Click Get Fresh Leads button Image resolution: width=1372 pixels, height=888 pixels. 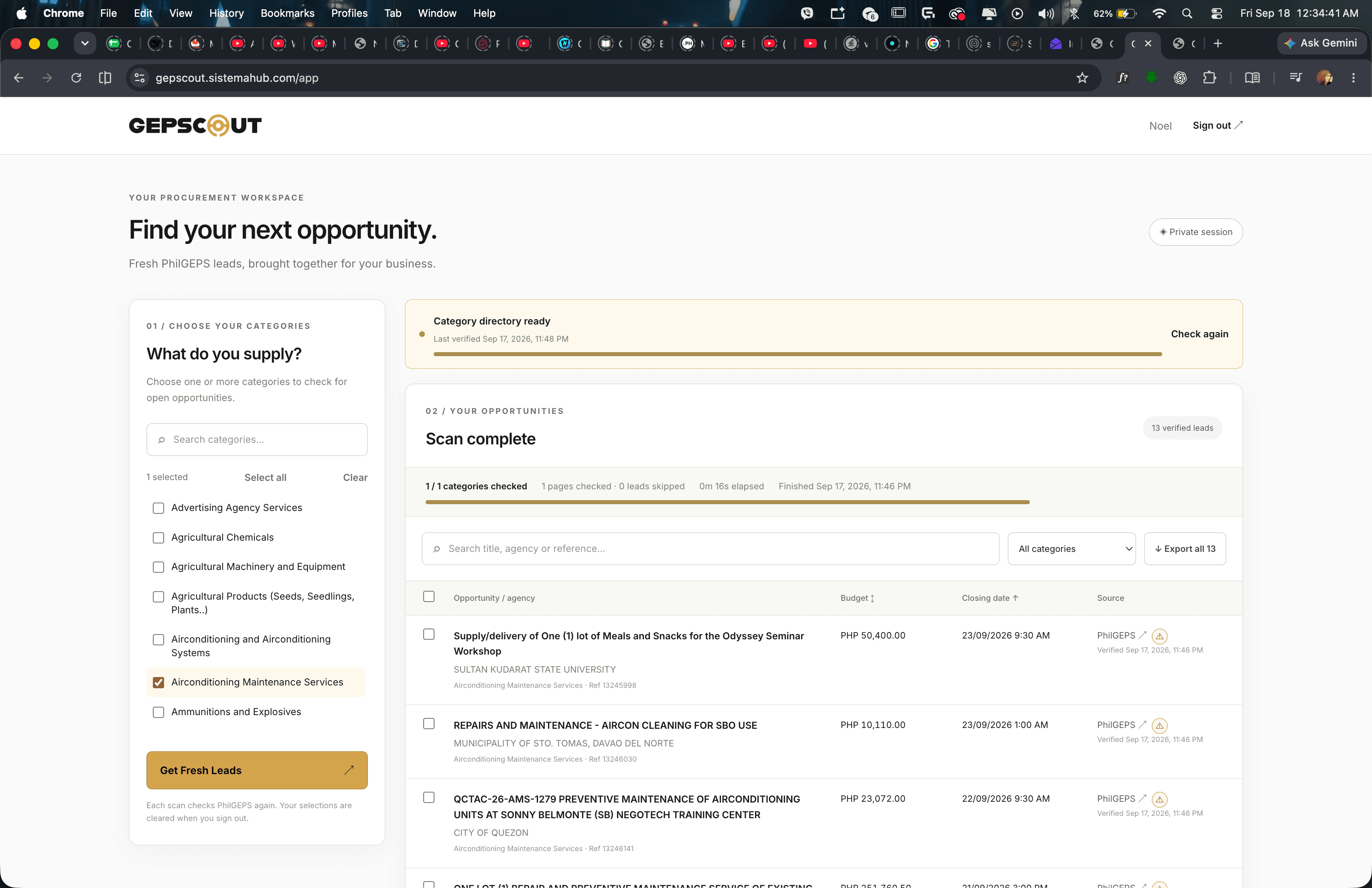click(x=256, y=770)
